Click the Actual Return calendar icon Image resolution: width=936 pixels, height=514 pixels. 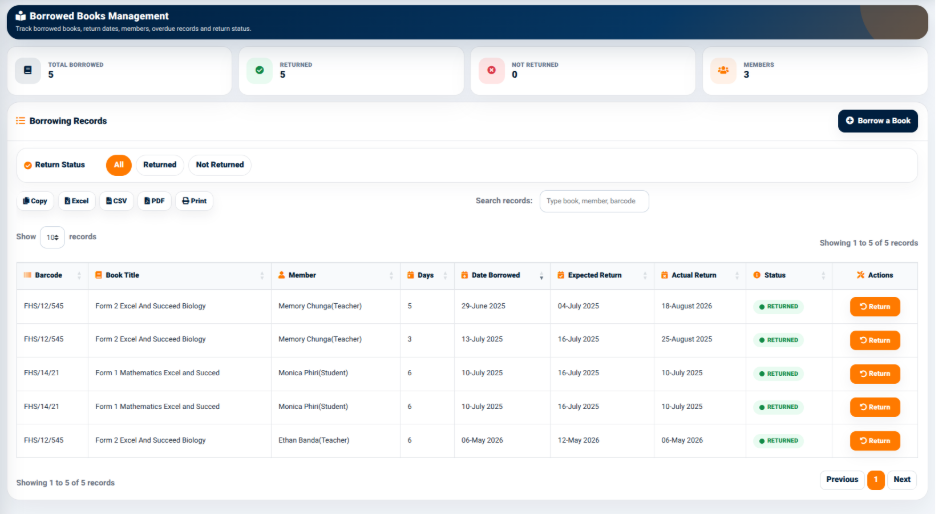point(664,275)
